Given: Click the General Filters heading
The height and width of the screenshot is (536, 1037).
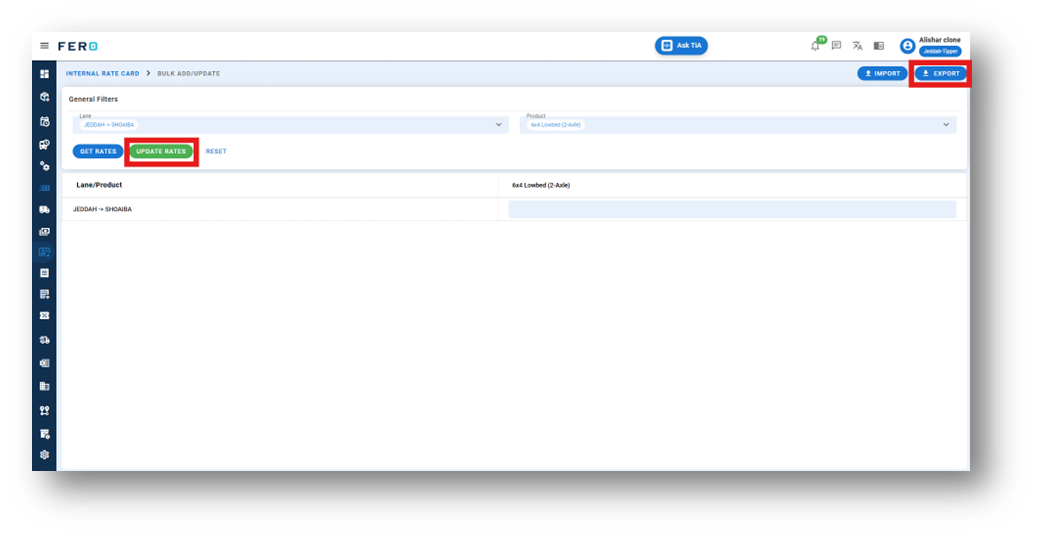Looking at the screenshot, I should click(x=93, y=99).
